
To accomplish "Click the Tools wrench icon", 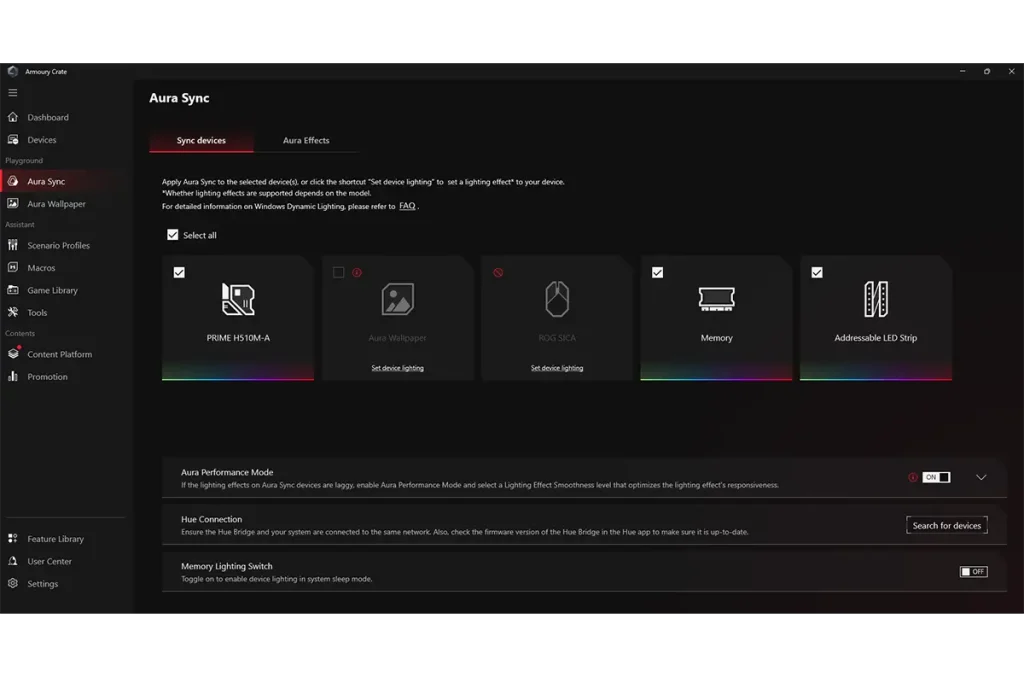I will coord(13,312).
